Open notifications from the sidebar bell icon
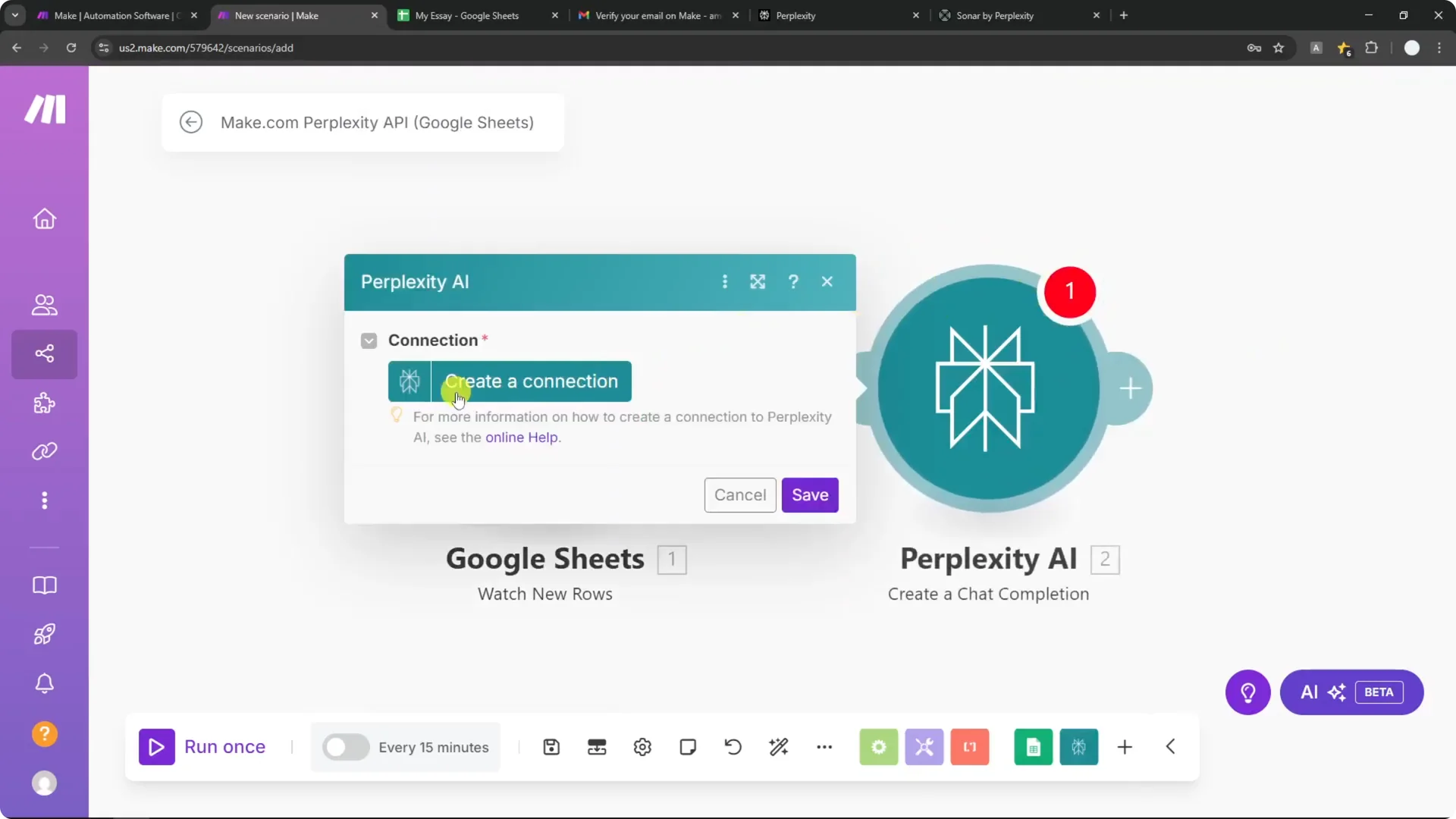 [44, 683]
